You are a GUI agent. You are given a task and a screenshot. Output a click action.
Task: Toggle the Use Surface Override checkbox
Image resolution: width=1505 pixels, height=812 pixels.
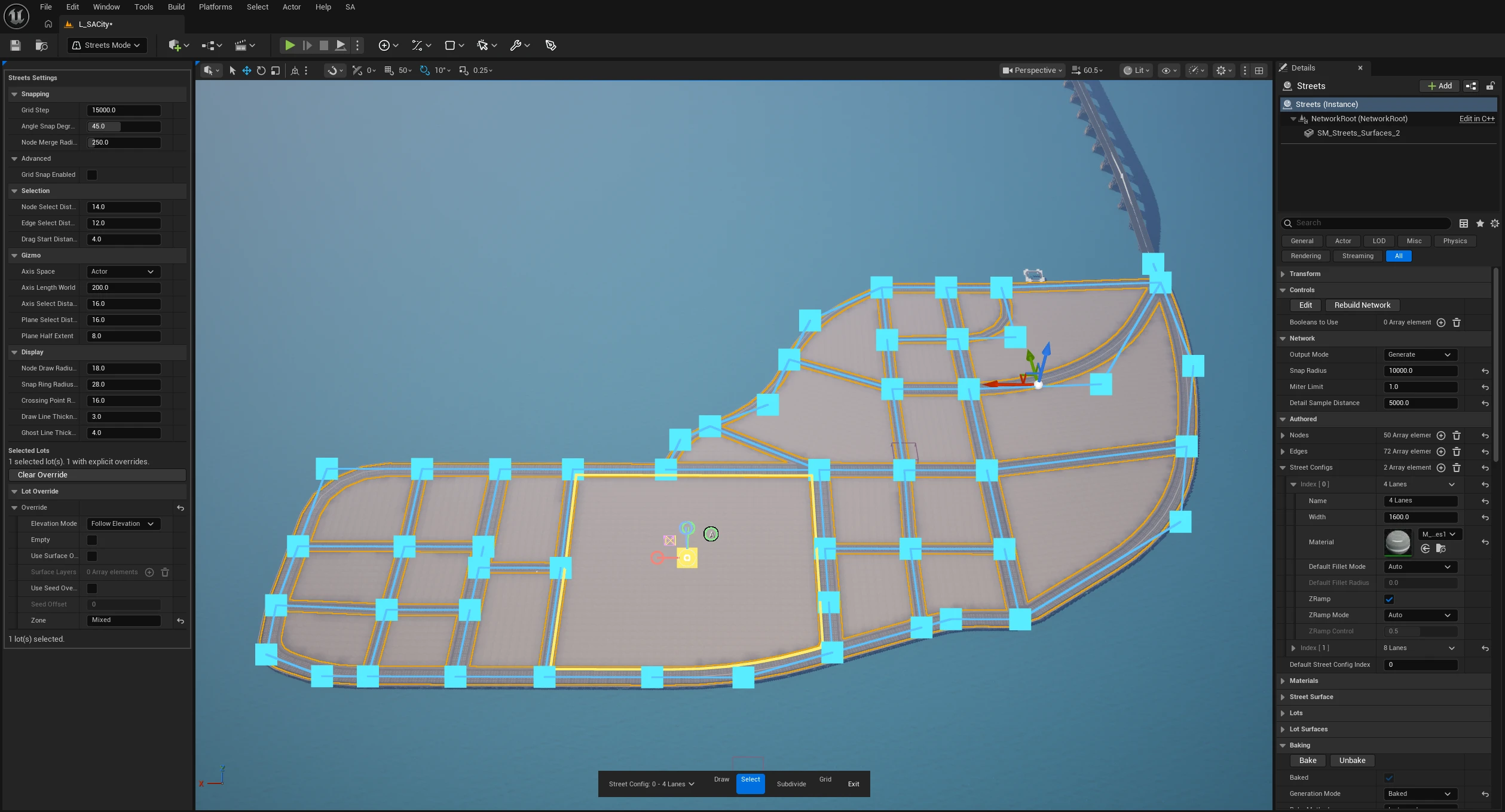(92, 556)
